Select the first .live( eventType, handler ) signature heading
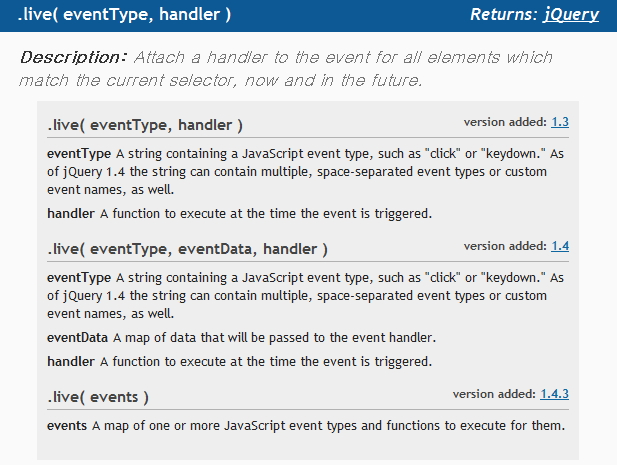617x465 pixels. coord(145,125)
